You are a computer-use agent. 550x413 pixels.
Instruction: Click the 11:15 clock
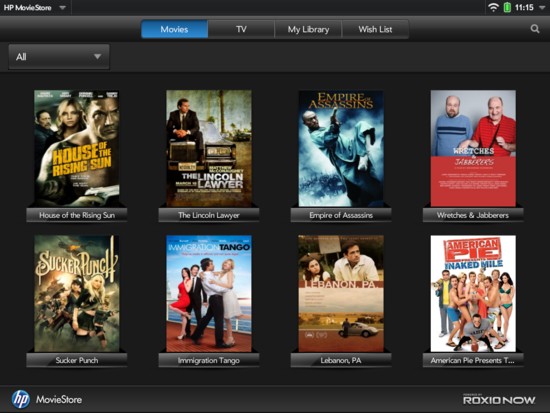pyautogui.click(x=524, y=7)
